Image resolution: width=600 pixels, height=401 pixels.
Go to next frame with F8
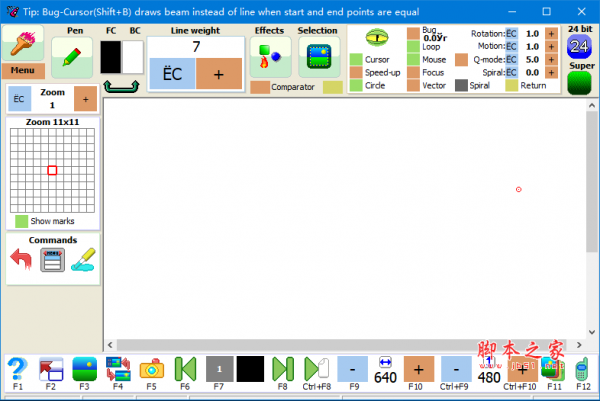pos(283,369)
